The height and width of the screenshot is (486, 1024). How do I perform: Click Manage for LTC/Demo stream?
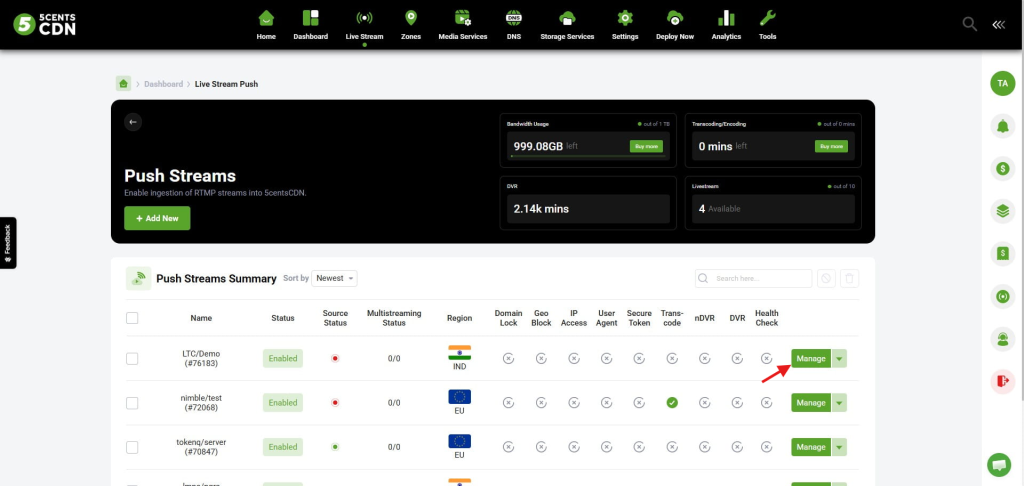coord(811,359)
